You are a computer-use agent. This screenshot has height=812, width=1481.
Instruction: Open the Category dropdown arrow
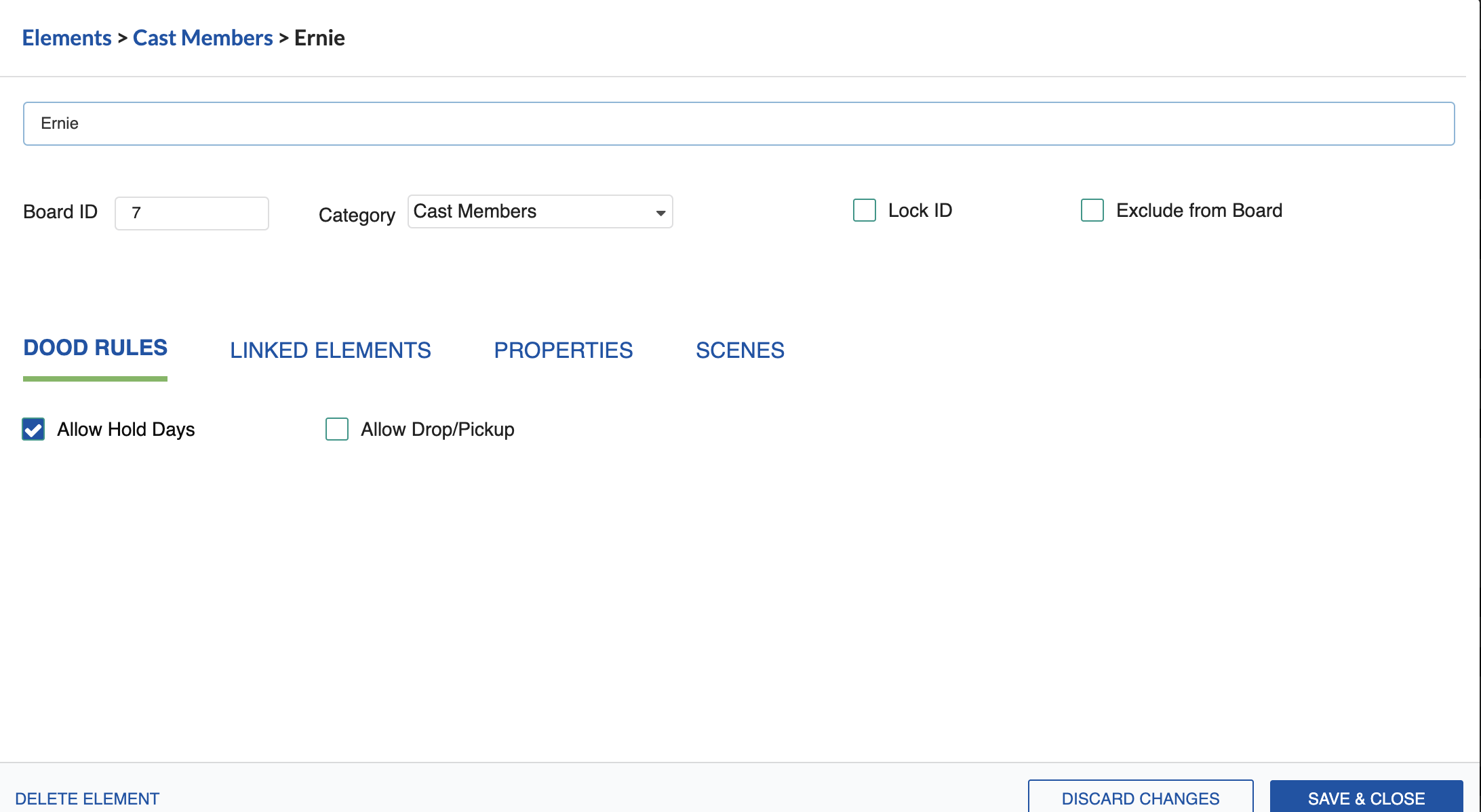tap(660, 213)
